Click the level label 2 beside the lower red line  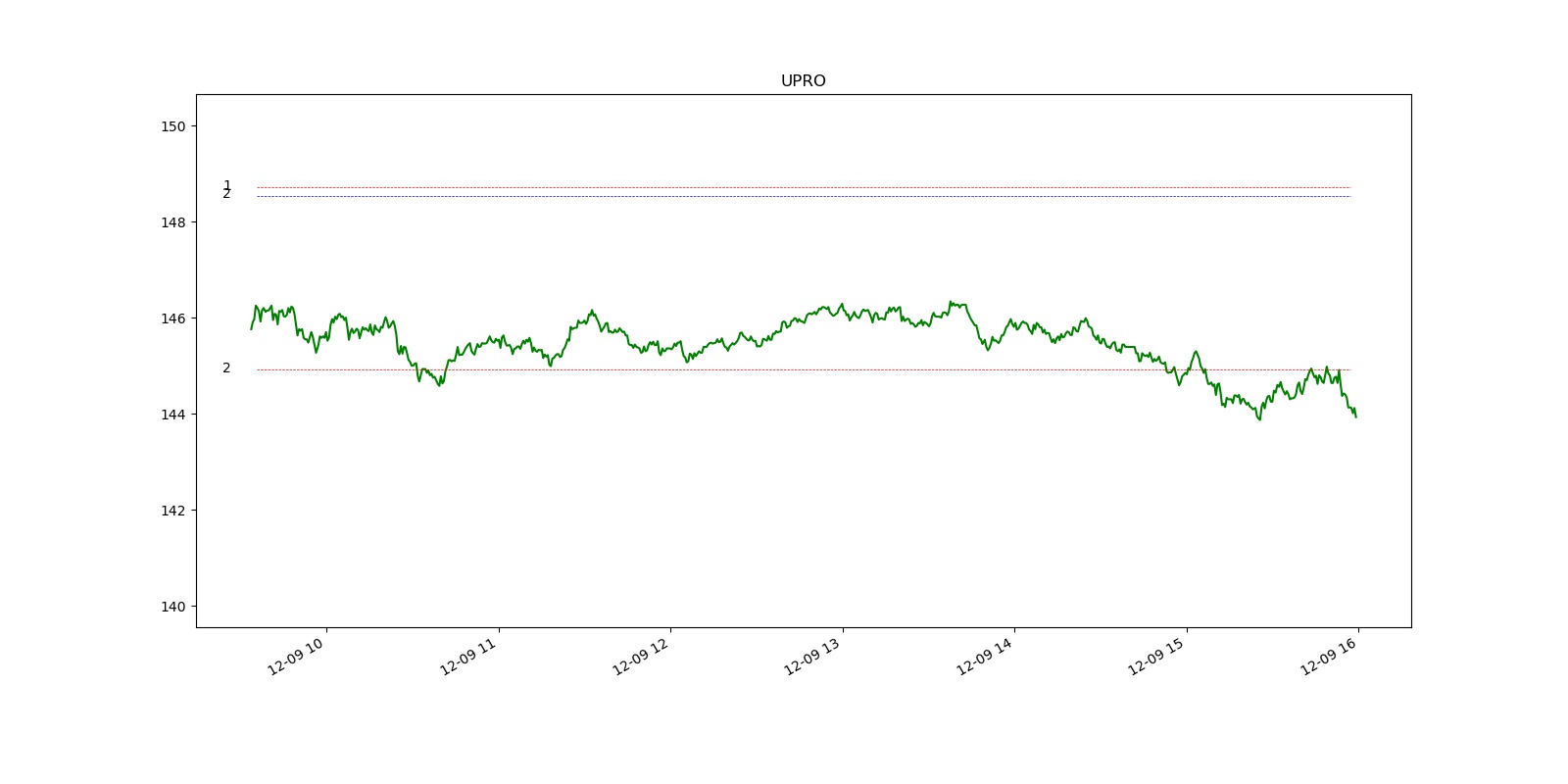point(226,368)
